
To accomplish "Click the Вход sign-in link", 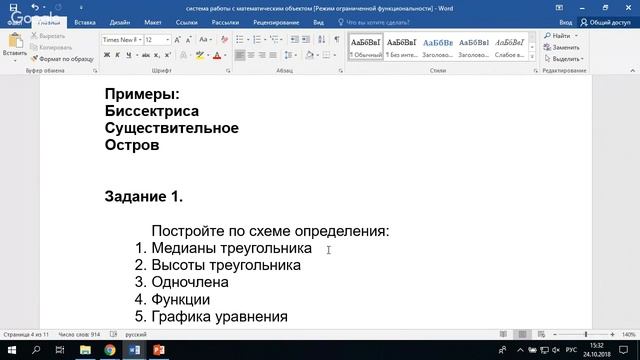I will (x=565, y=22).
